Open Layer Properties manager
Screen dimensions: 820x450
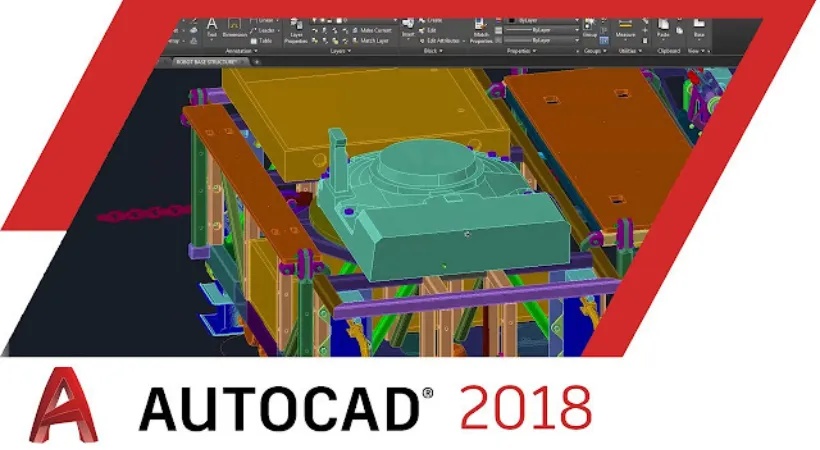coord(296,31)
